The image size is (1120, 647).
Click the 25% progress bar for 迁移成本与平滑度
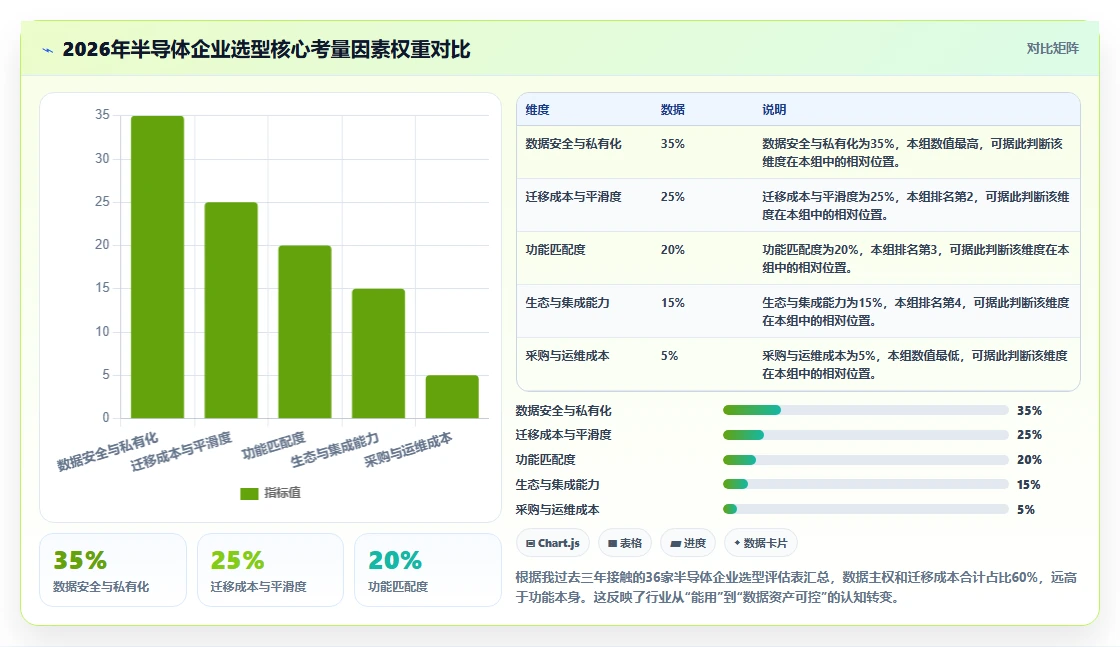click(866, 435)
